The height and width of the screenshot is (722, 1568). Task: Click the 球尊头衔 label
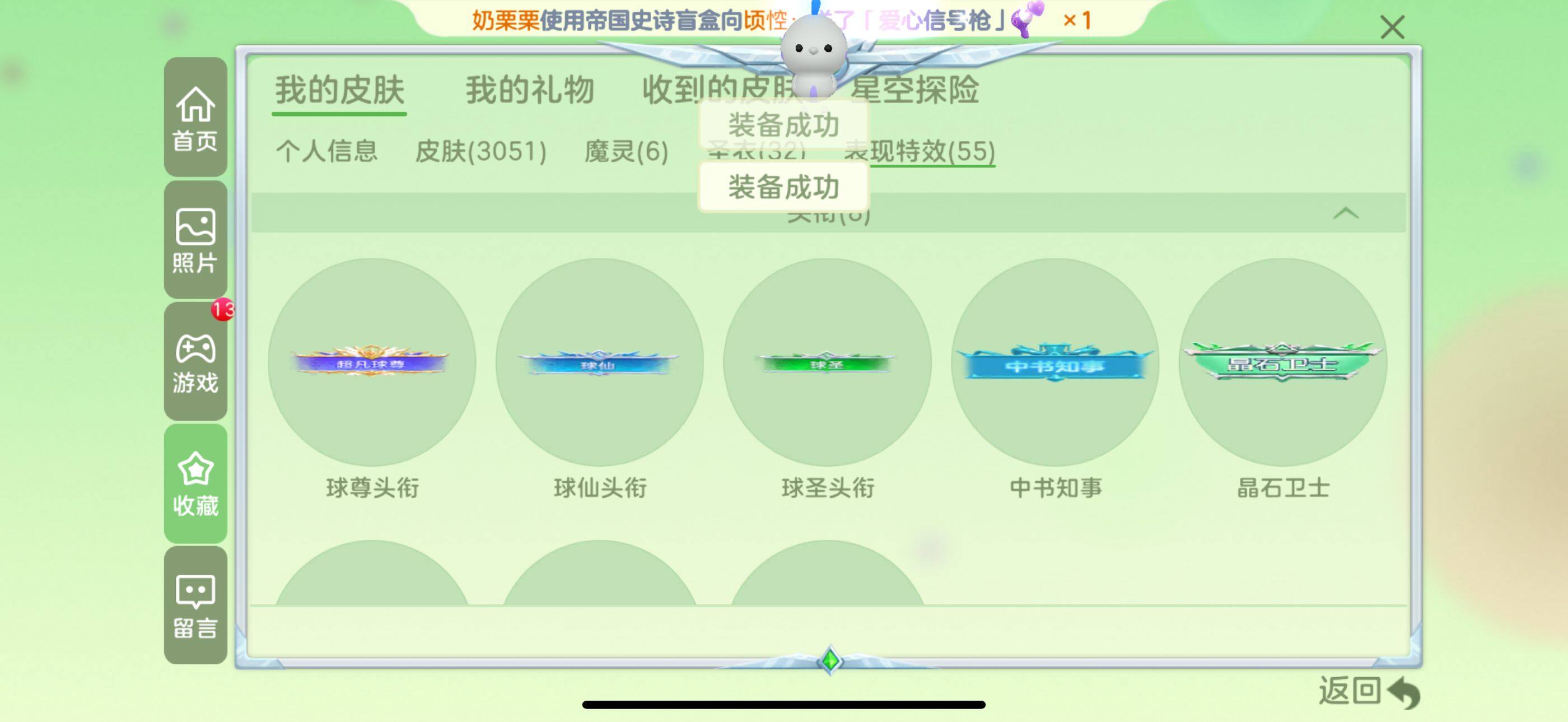coord(372,488)
